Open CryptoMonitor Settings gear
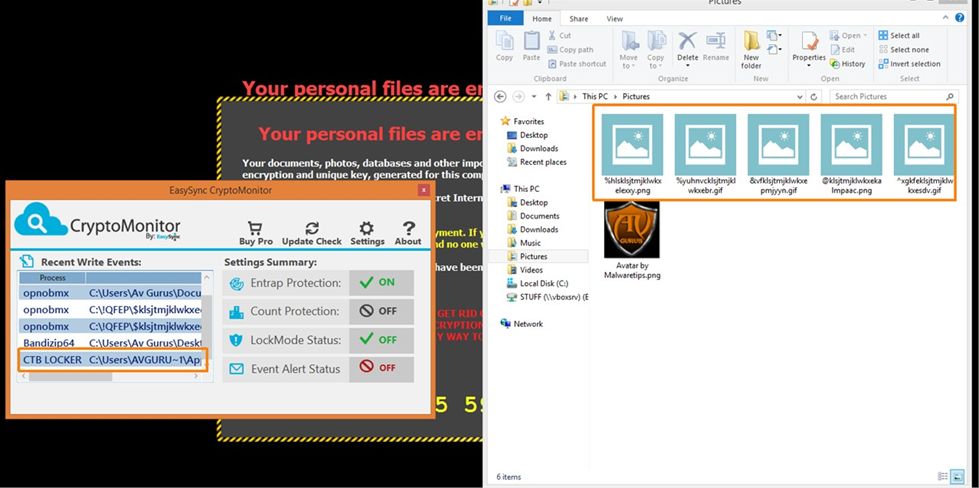 [367, 233]
